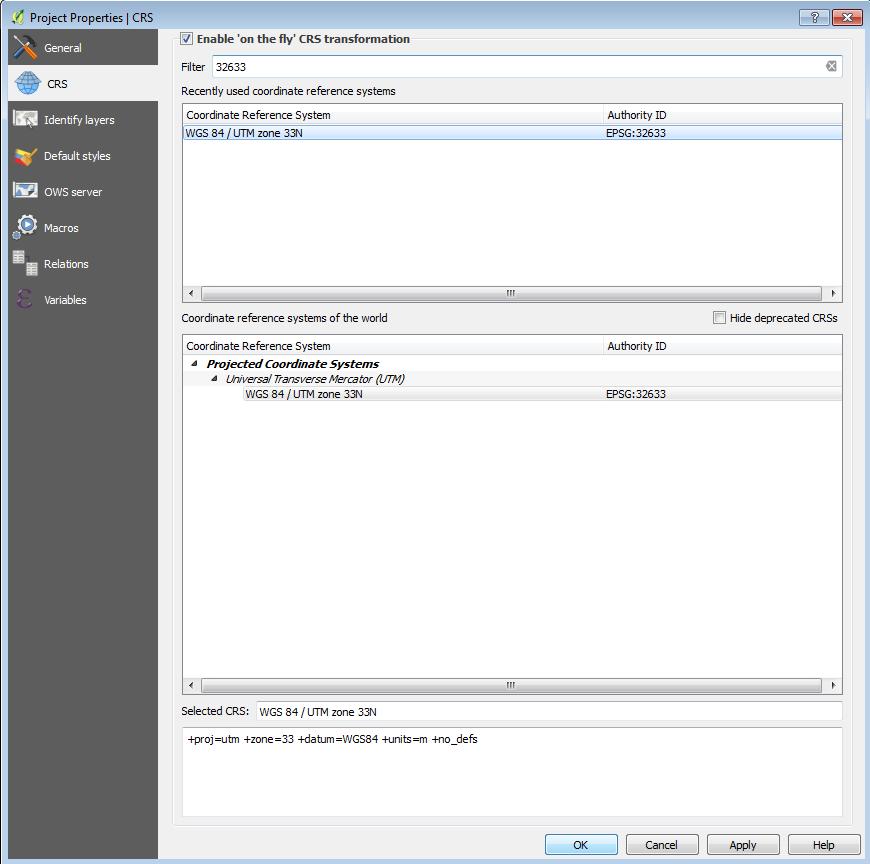Click world CRS list scroll right arrow

[x=833, y=685]
